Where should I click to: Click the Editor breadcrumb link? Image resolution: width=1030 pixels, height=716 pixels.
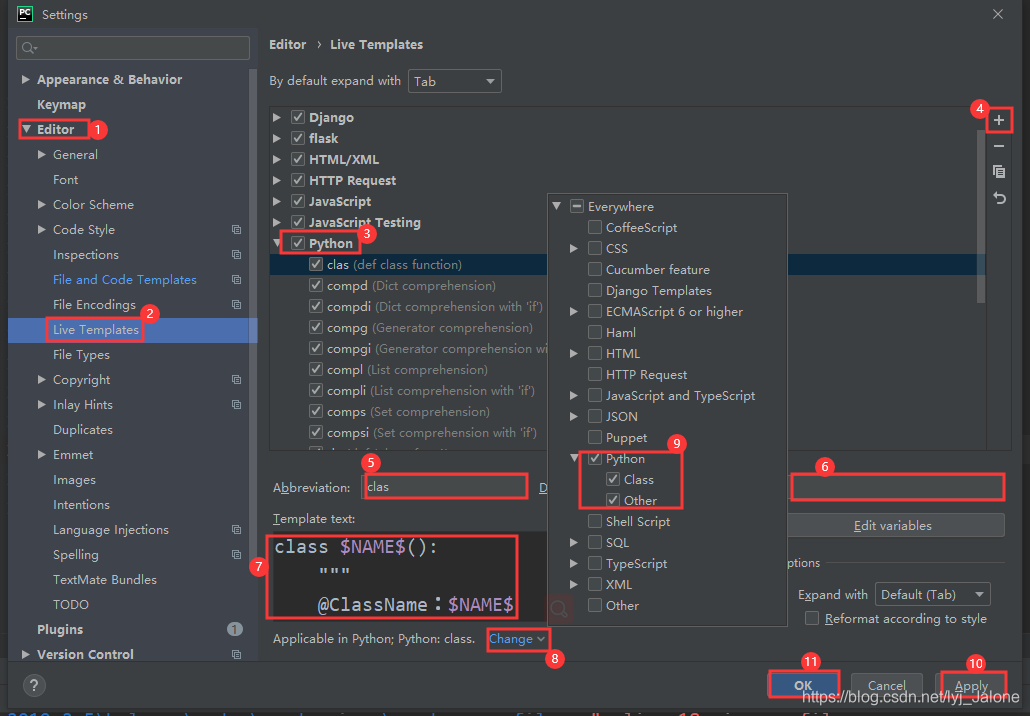288,45
